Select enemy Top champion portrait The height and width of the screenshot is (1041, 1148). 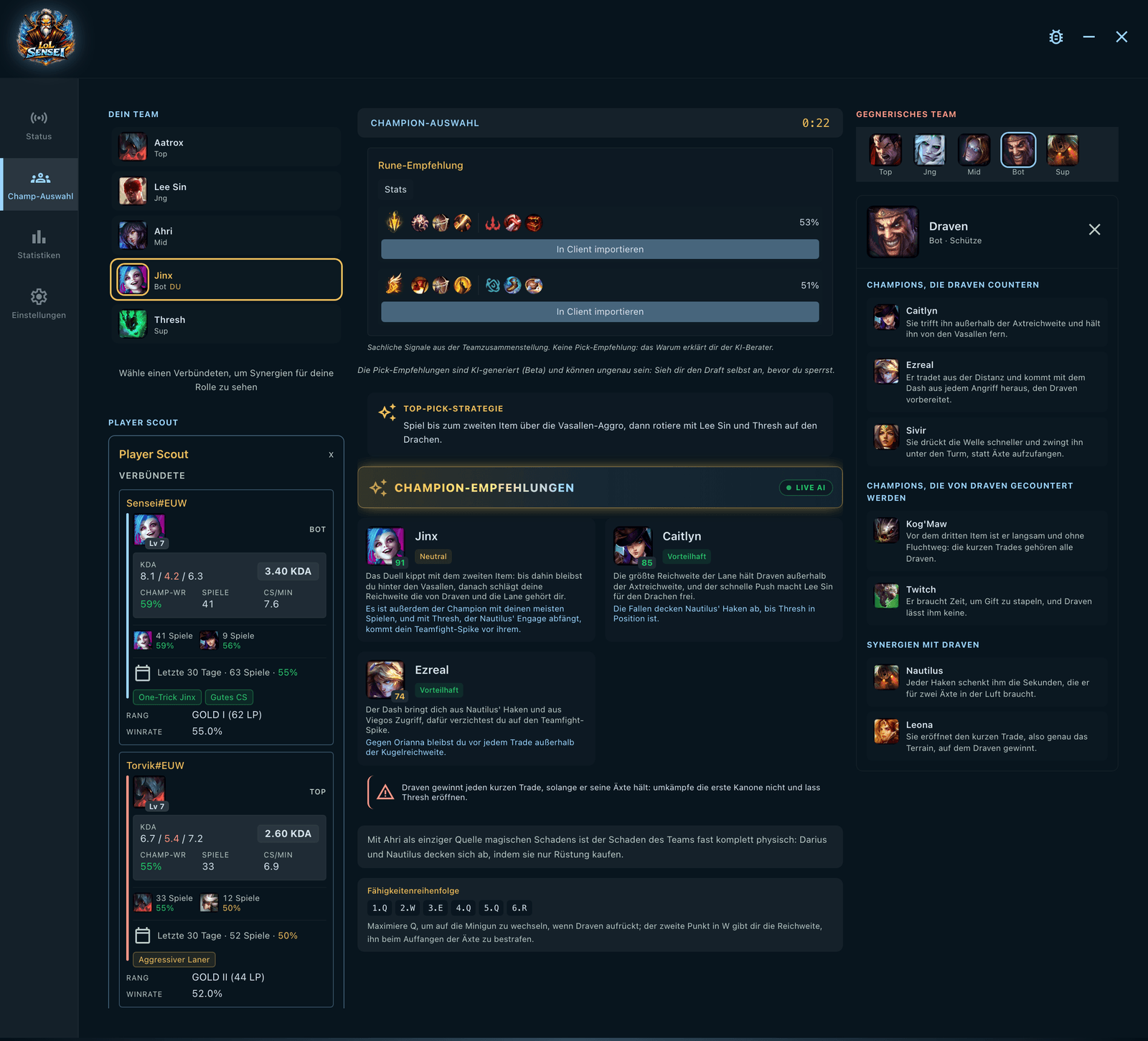coord(885,150)
